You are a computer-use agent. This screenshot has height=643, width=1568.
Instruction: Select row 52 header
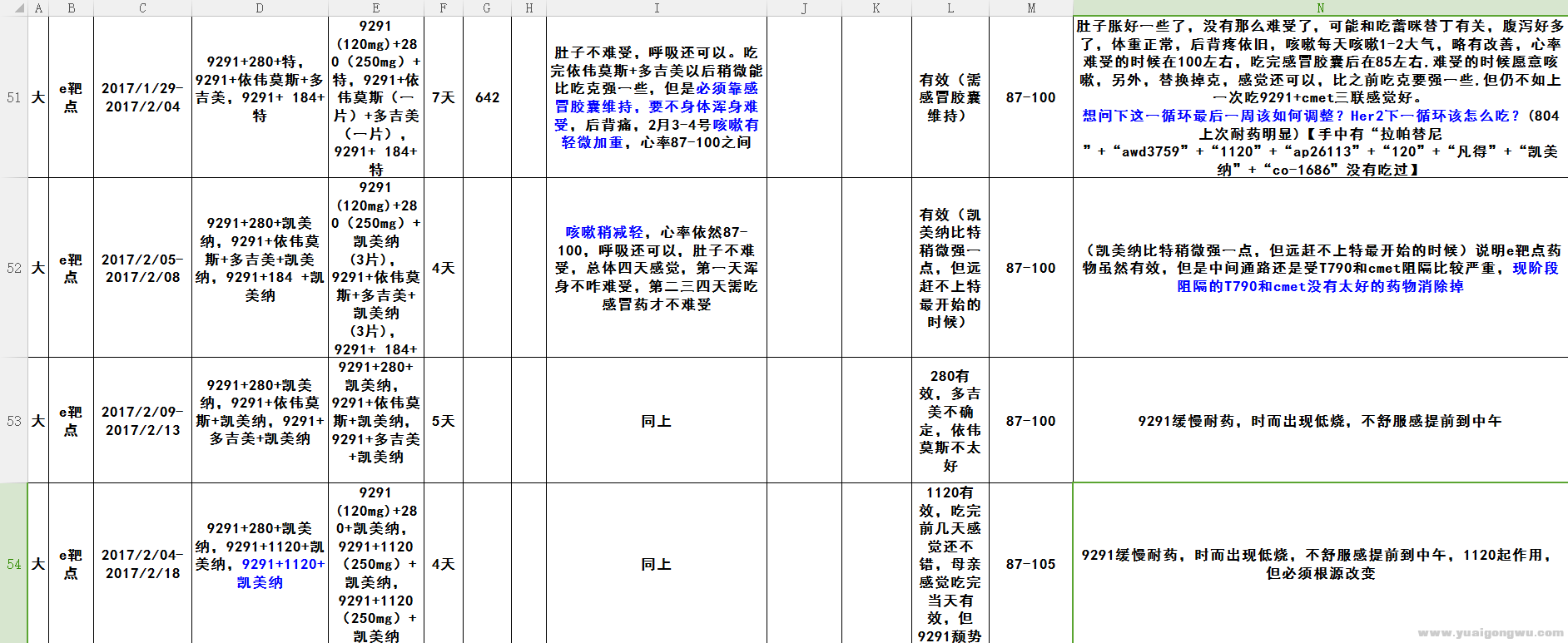[14, 268]
